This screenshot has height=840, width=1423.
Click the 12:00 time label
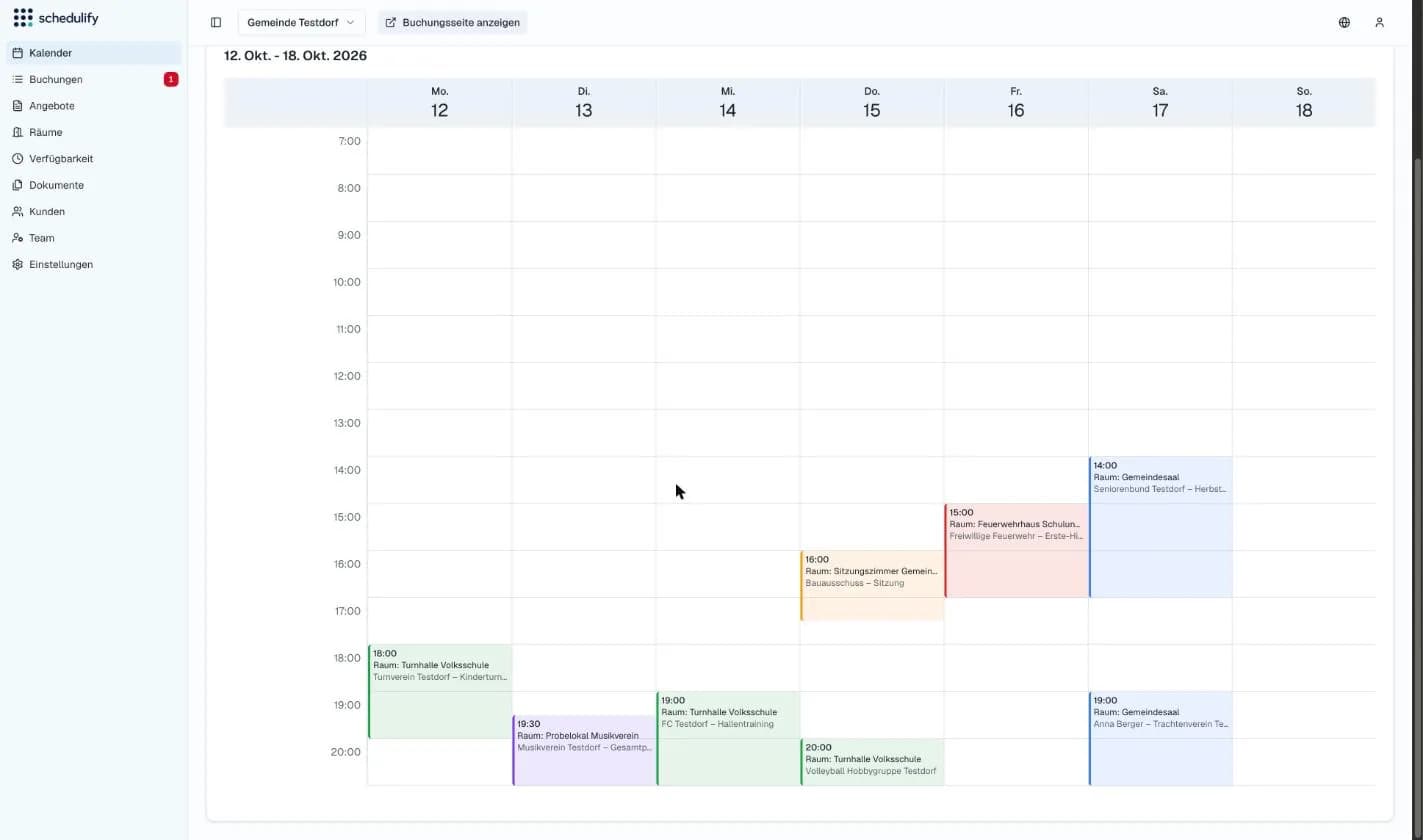(x=346, y=376)
